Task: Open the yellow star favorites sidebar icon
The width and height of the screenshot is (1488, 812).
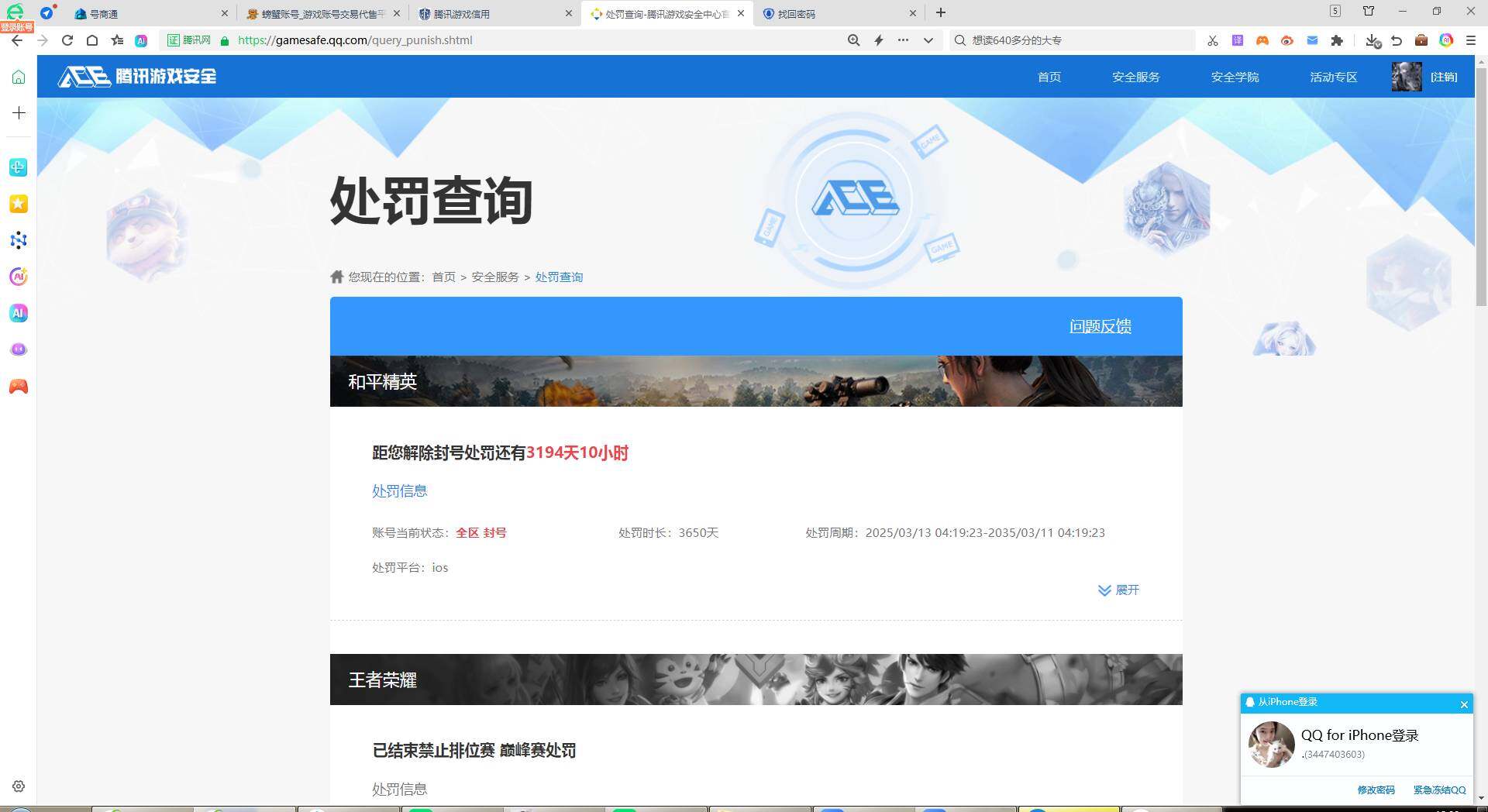Action: tap(19, 204)
